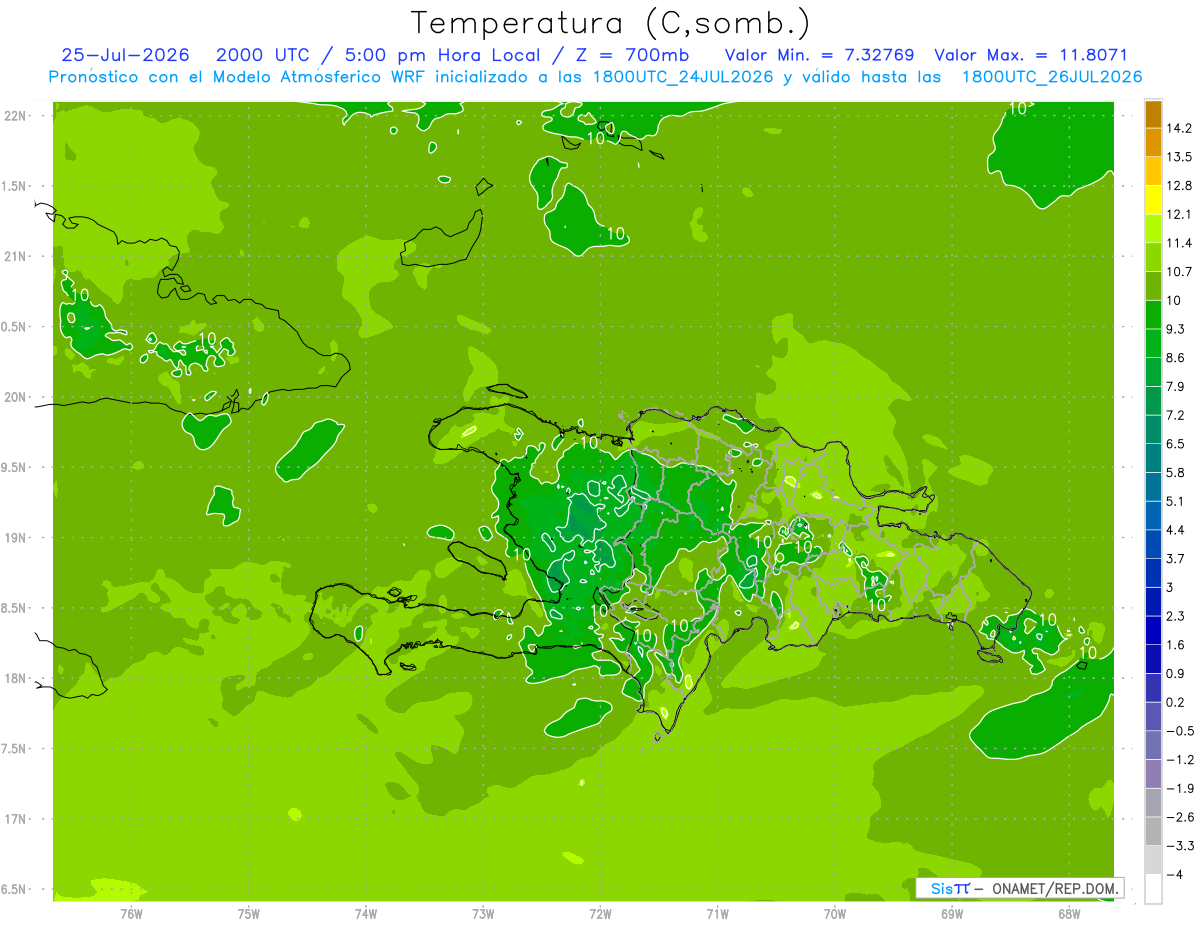Click longitude label '71W'
Image resolution: width=1200 pixels, height=927 pixels.
[x=717, y=913]
